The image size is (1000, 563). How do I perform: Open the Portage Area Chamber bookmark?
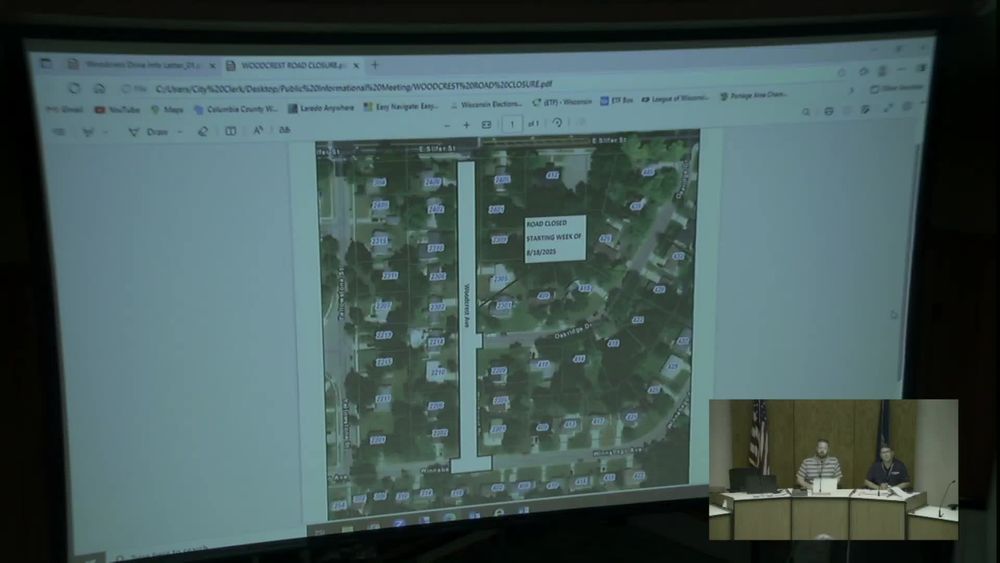(753, 95)
